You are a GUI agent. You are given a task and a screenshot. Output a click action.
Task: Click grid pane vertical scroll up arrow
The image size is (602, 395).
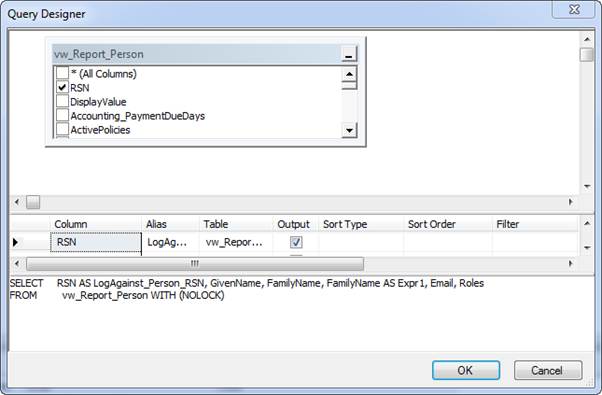tap(587, 223)
